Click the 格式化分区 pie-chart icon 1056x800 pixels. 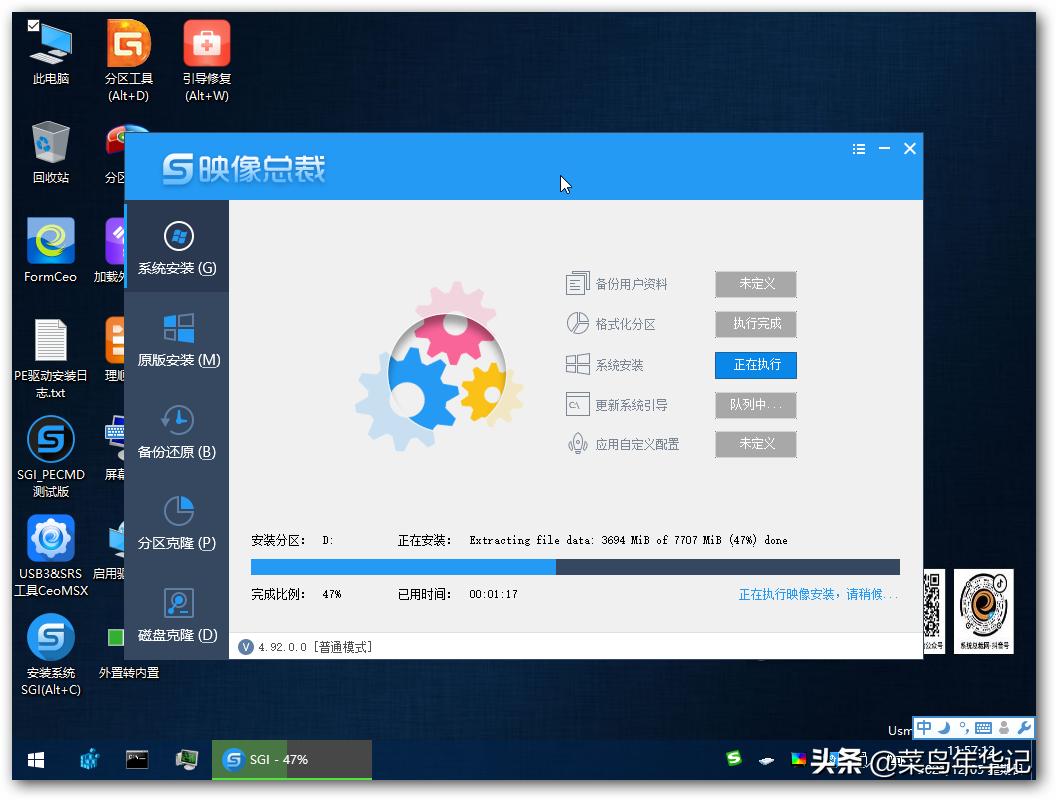click(x=578, y=324)
